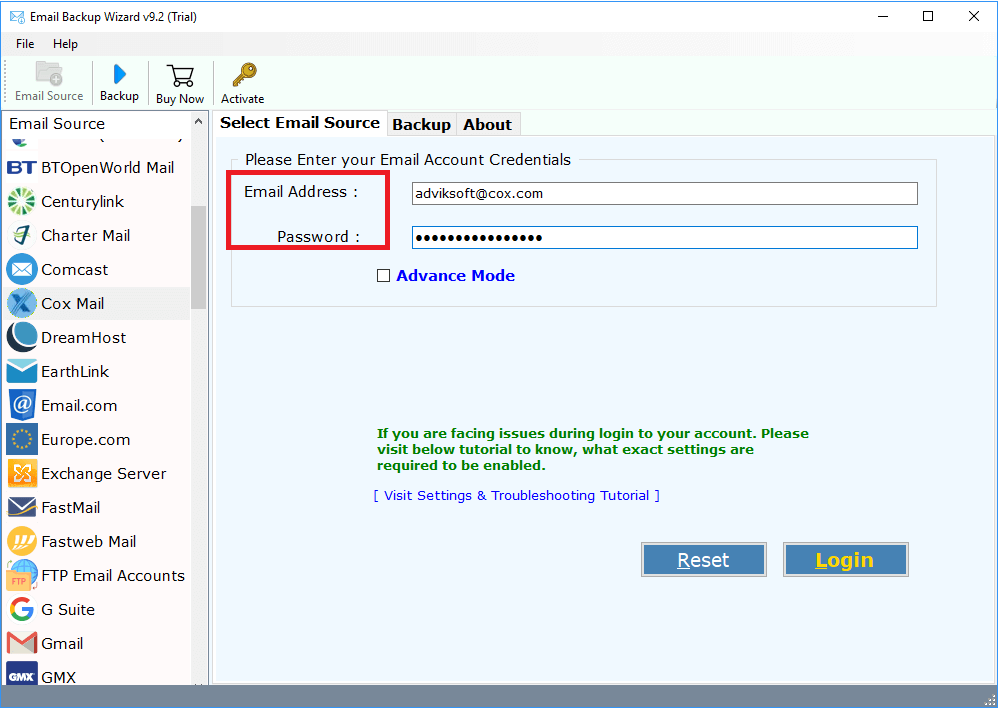Select Cox Mail in source list
The width and height of the screenshot is (998, 708).
pyautogui.click(x=97, y=304)
